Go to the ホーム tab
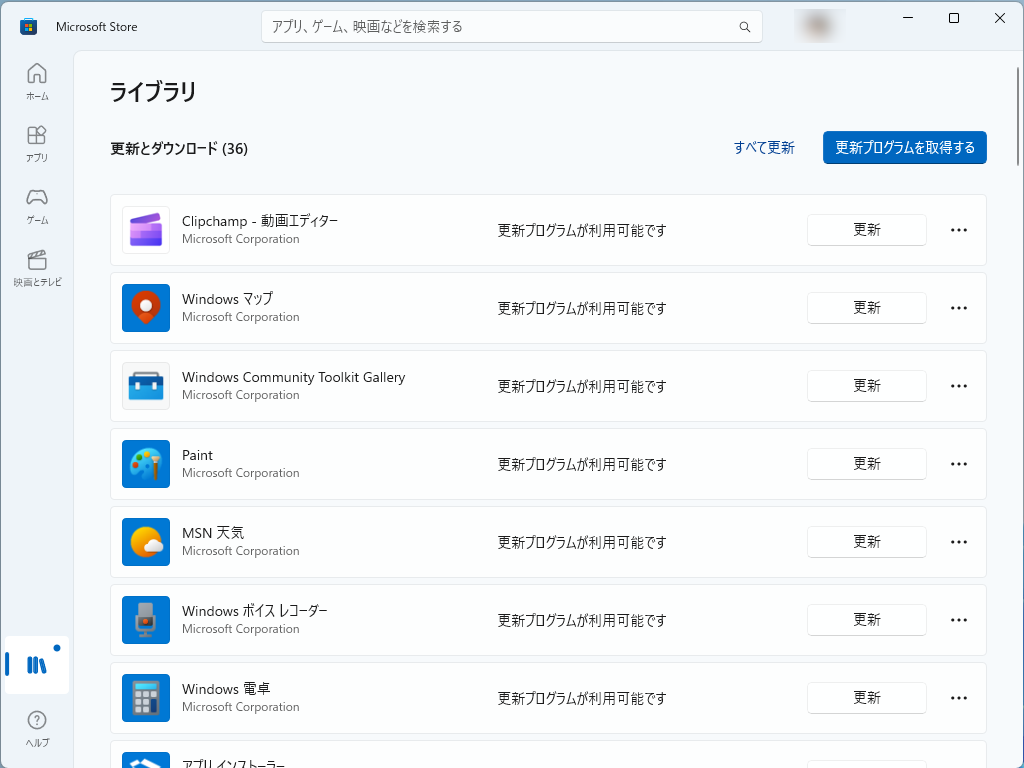The image size is (1024, 768). pos(36,80)
